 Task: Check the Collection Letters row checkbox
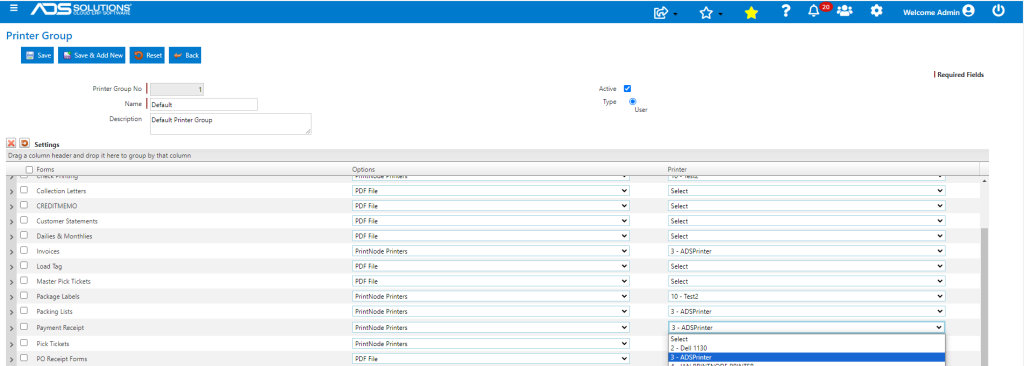click(24, 190)
